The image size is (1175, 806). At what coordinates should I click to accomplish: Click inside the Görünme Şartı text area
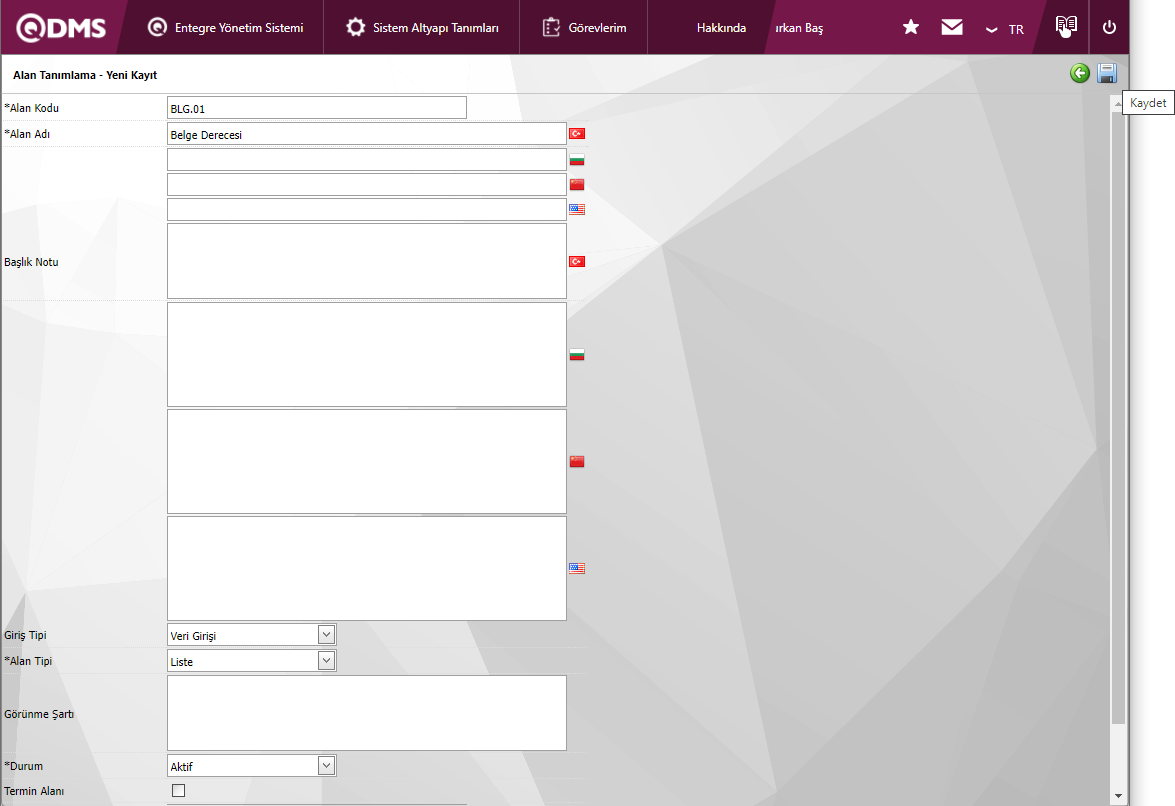pos(366,713)
